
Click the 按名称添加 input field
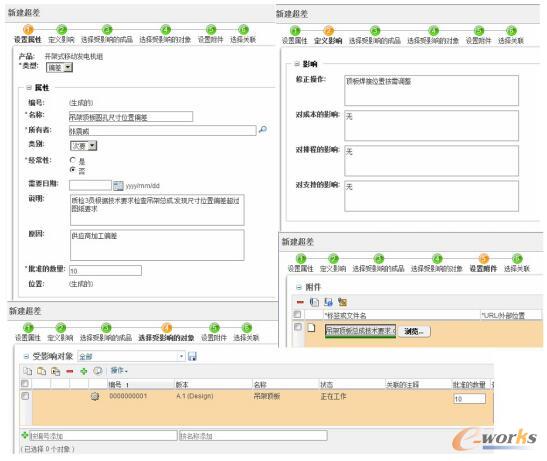click(253, 436)
